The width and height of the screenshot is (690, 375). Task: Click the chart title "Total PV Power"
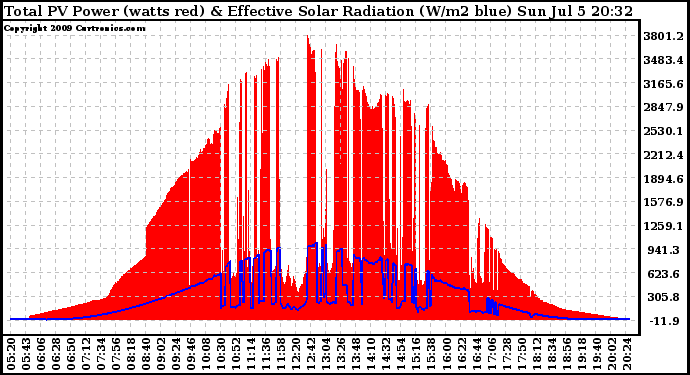62,11
